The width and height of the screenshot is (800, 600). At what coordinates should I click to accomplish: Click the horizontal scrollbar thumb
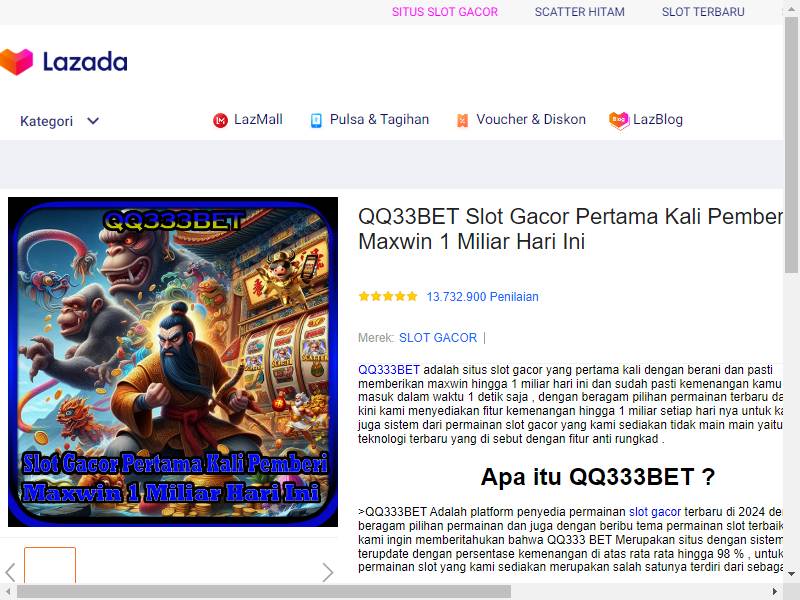[x=264, y=592]
